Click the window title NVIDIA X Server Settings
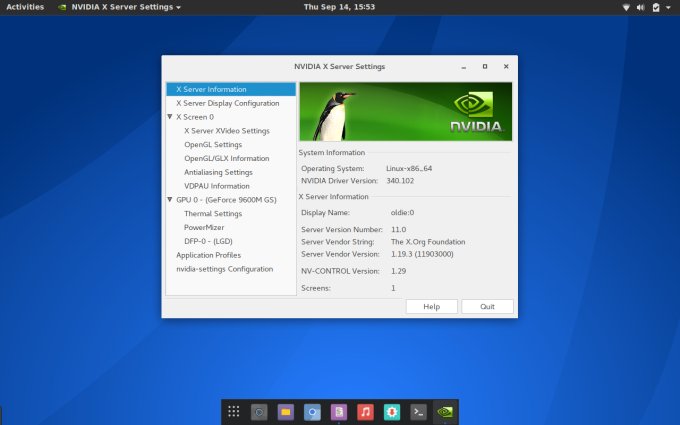The width and height of the screenshot is (680, 425). [340, 66]
